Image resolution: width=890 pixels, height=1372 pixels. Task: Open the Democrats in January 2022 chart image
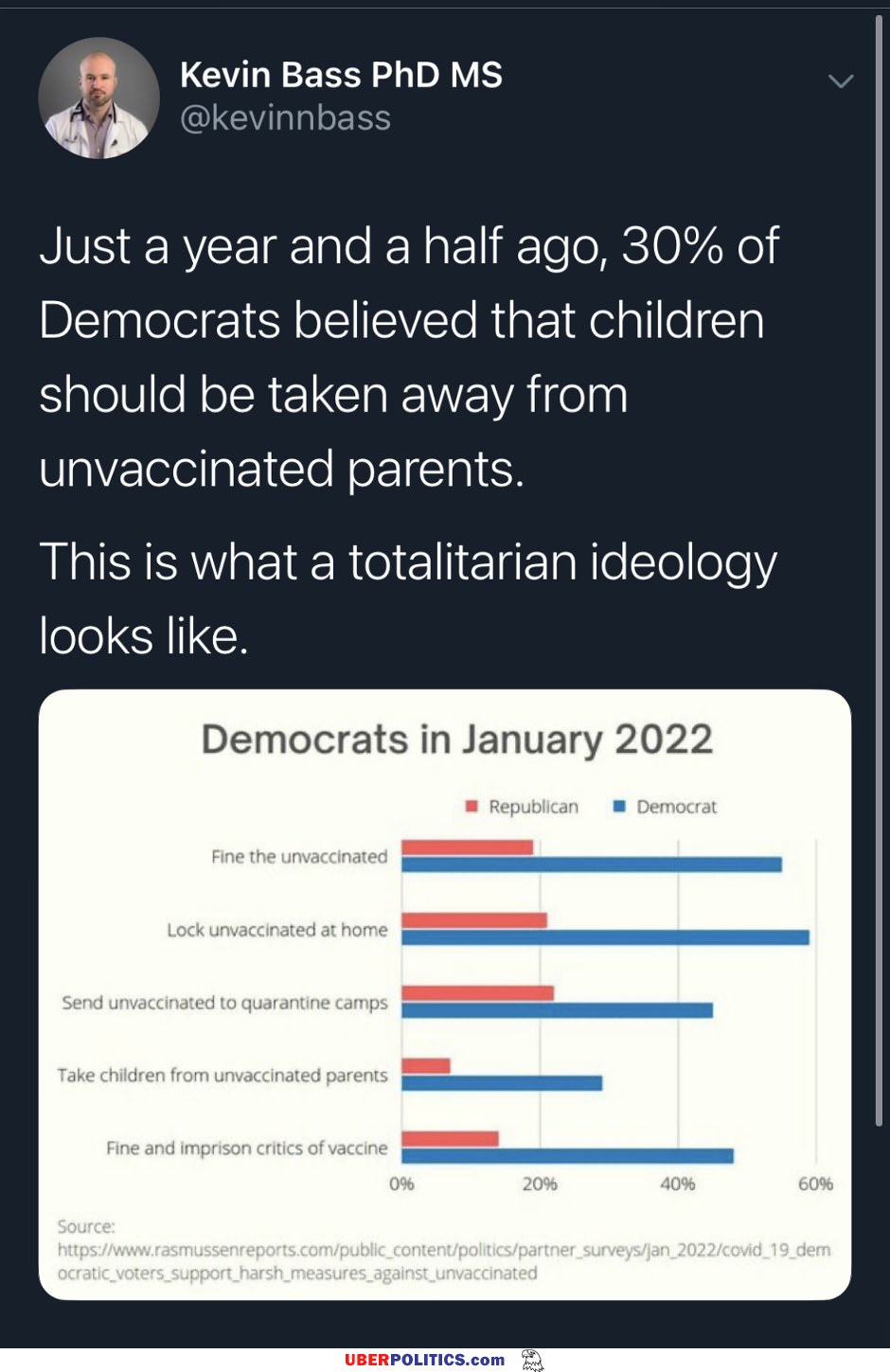click(445, 994)
